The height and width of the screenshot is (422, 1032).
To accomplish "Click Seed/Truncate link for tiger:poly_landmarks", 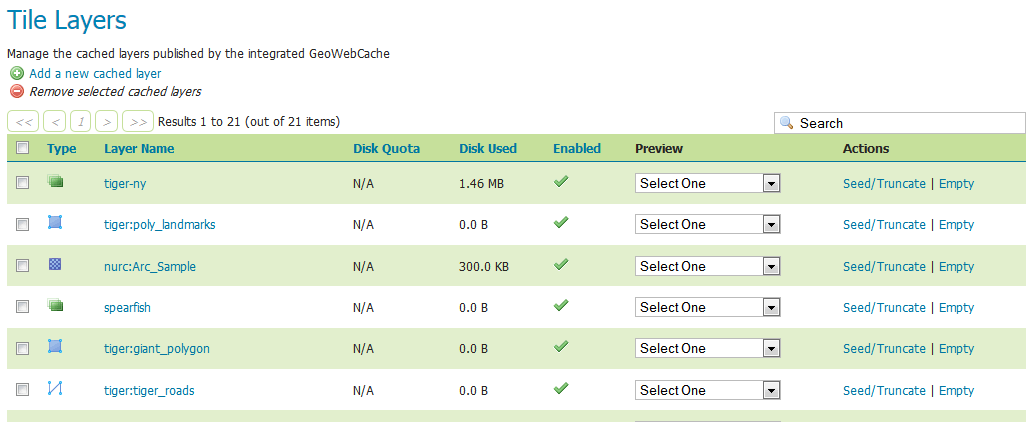I will coord(884,224).
